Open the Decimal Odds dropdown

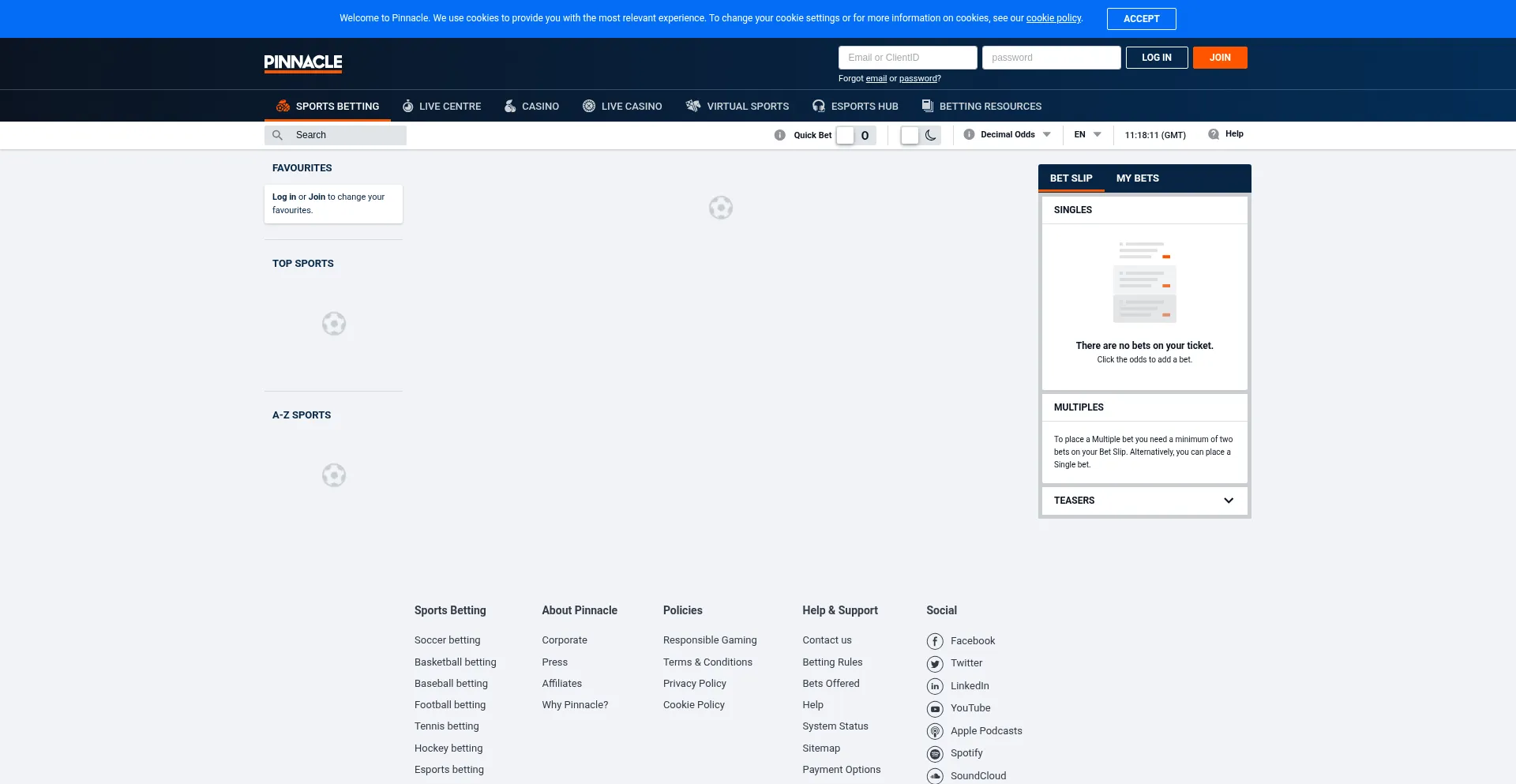tap(1007, 134)
